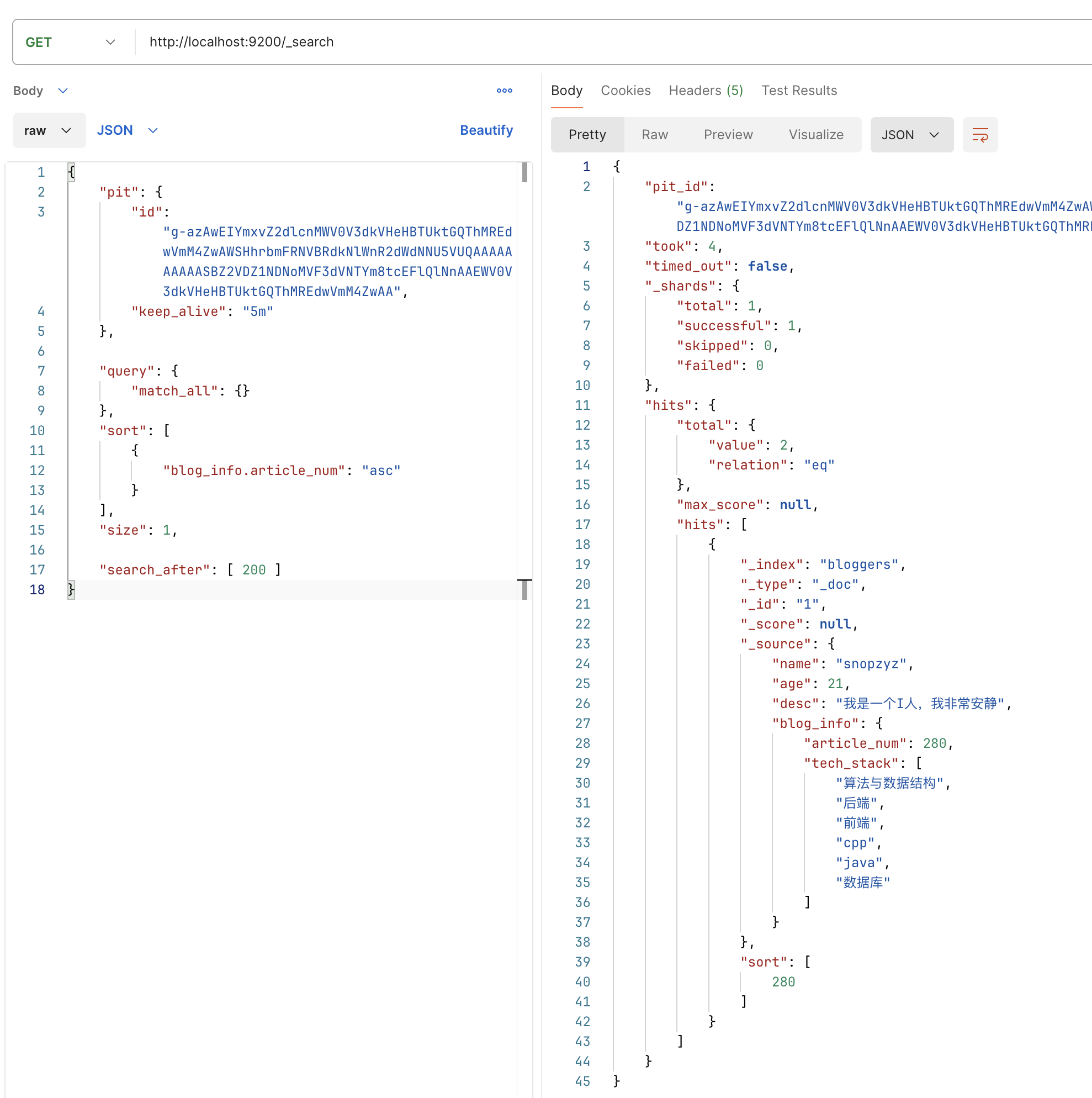
Task: Select the Visualize response view
Action: point(815,135)
